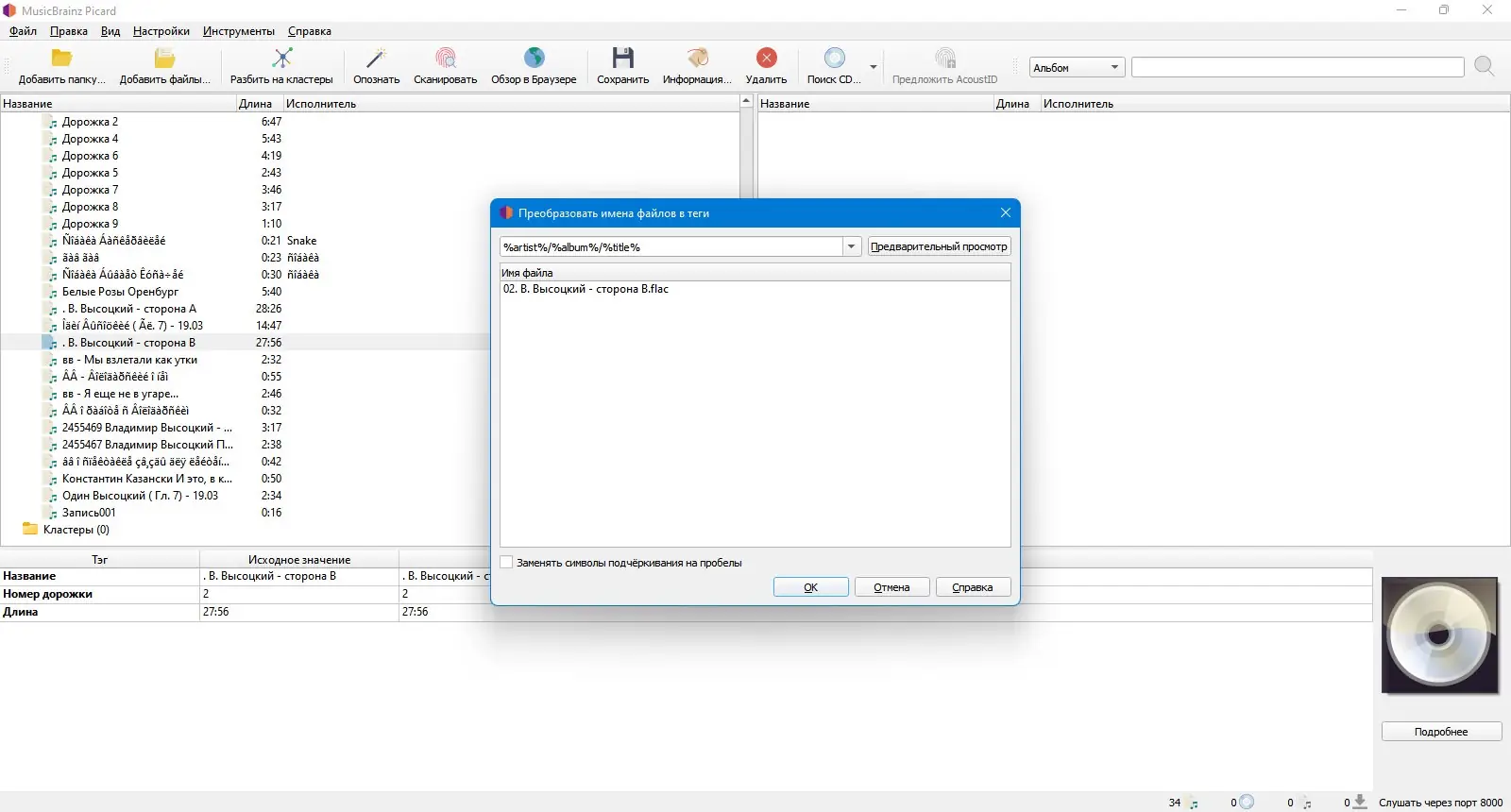Click the MusicBrainz Picard app logo icon
The image size is (1511, 812).
tap(9, 10)
